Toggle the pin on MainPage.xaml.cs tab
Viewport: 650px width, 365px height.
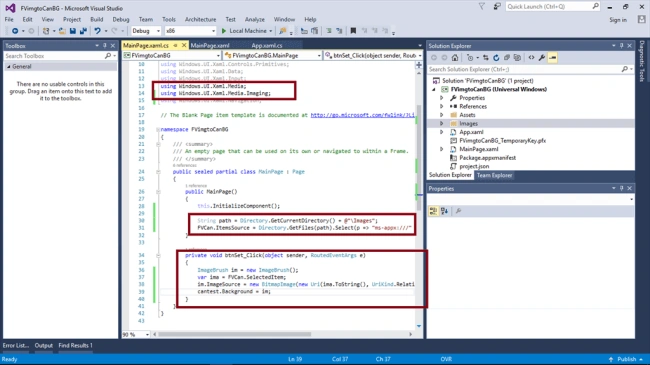(175, 45)
